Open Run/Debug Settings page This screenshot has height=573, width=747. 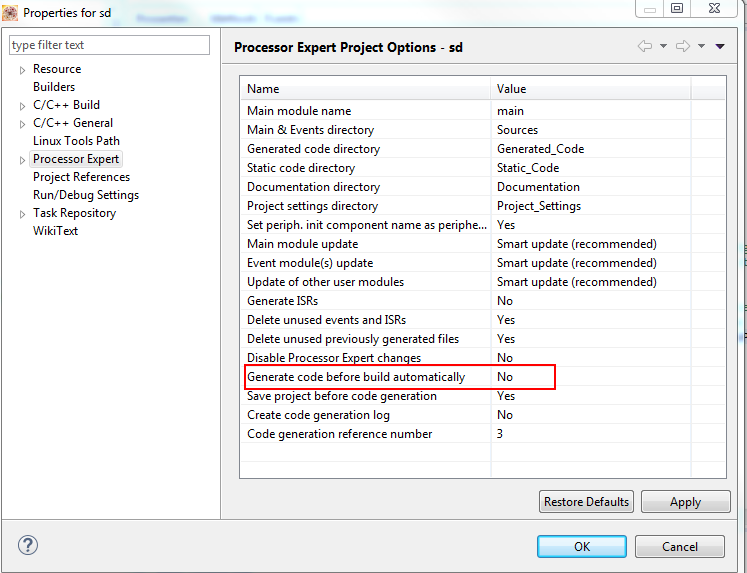click(x=86, y=195)
